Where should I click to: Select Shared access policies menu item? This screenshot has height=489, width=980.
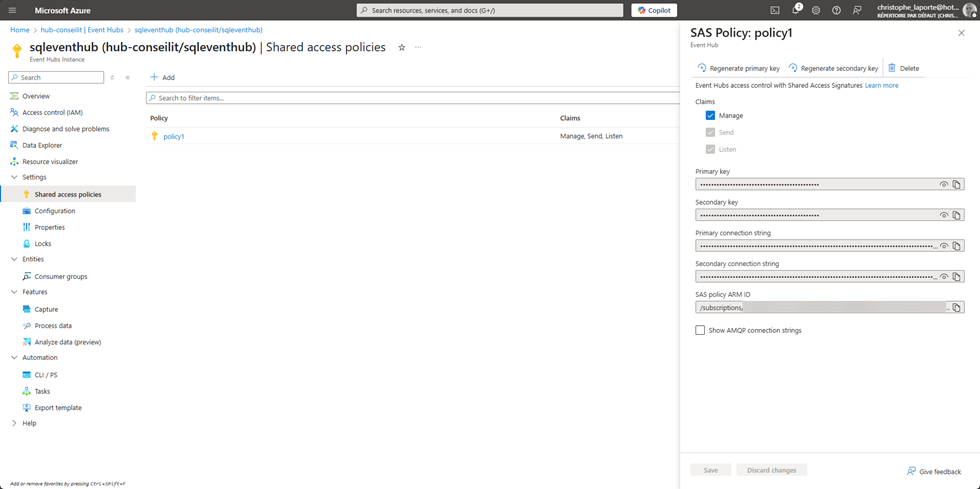68,194
